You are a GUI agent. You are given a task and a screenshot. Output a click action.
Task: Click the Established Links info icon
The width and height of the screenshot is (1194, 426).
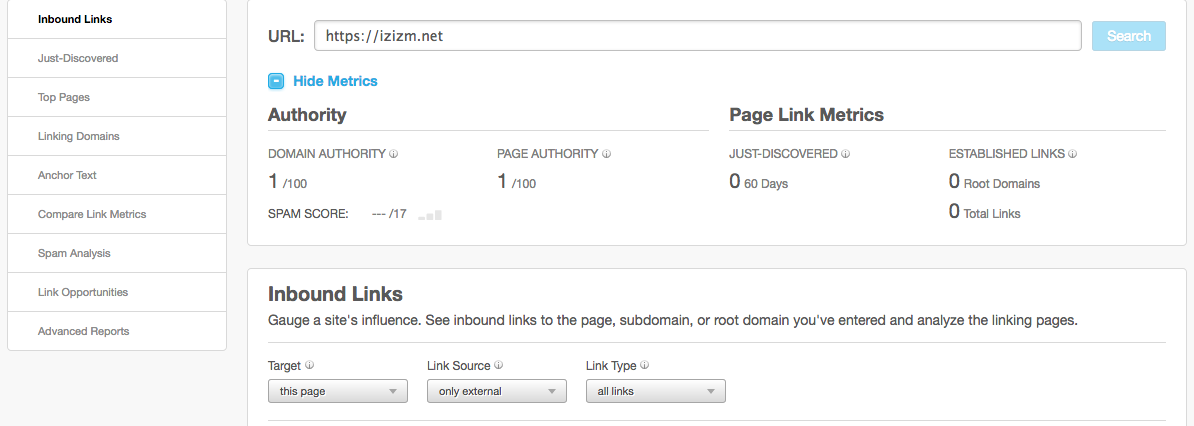1072,154
